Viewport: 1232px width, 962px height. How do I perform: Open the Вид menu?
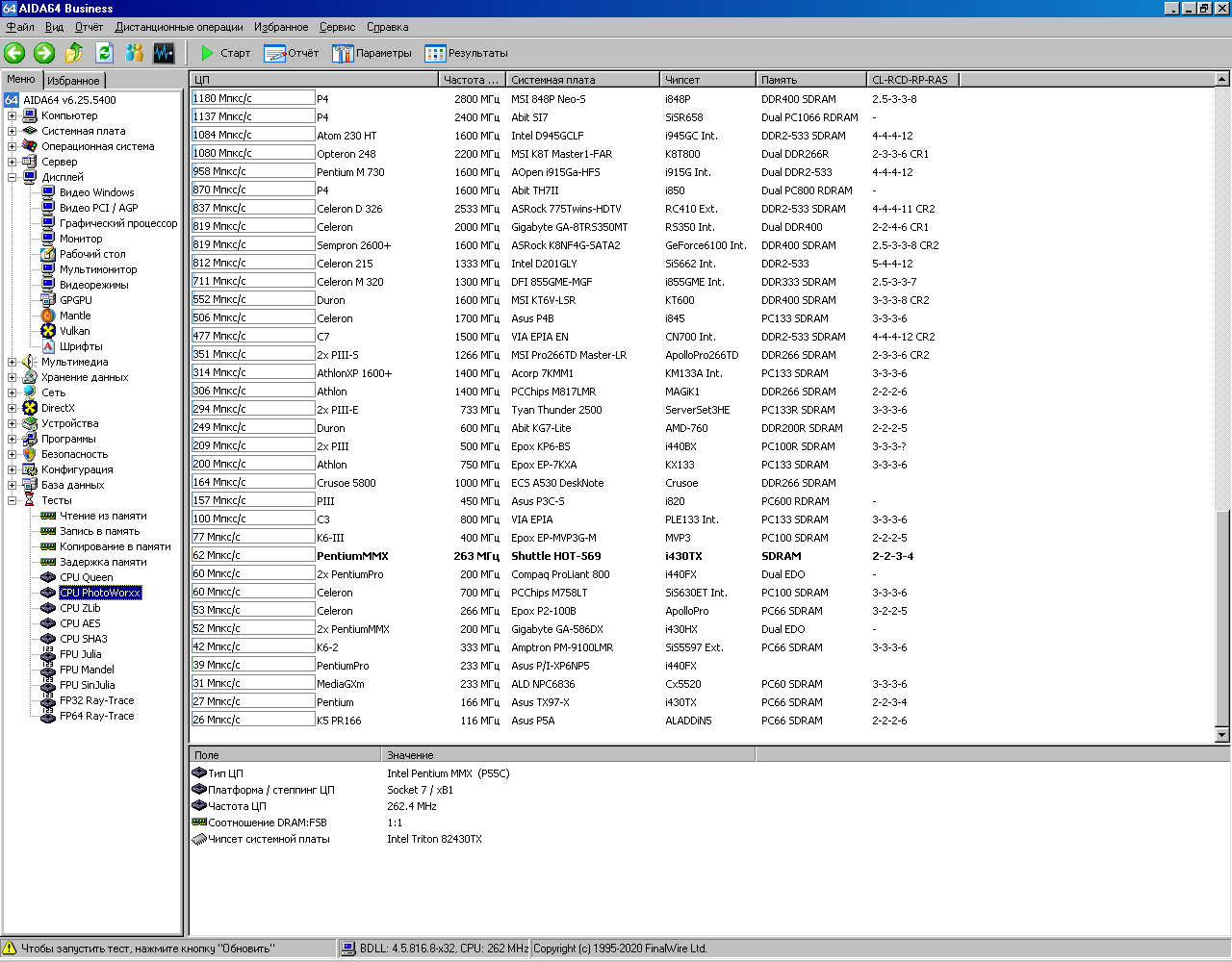click(55, 27)
